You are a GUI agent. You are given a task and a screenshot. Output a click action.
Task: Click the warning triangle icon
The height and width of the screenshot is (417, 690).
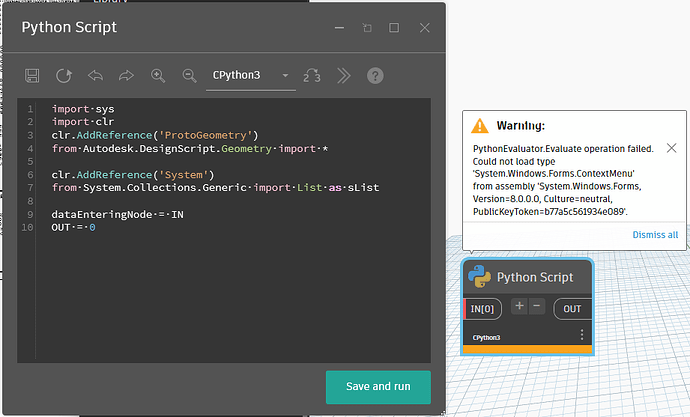tap(480, 126)
